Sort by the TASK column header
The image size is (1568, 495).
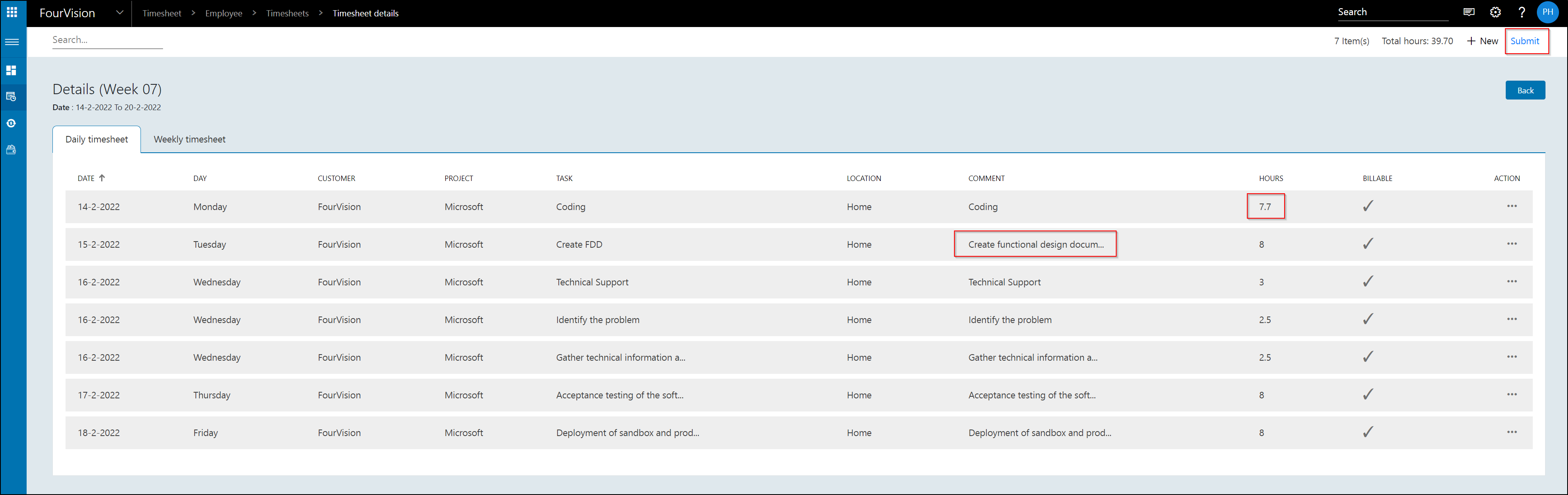pos(564,179)
